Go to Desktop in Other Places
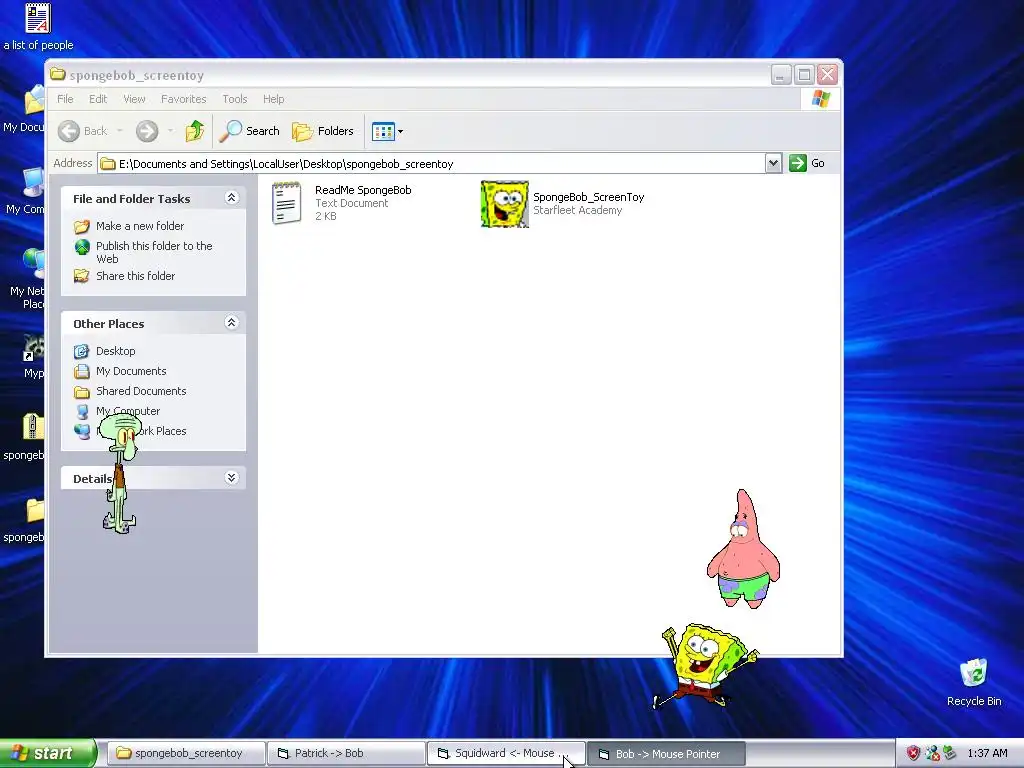Screen dimensions: 1024x768 pos(116,351)
